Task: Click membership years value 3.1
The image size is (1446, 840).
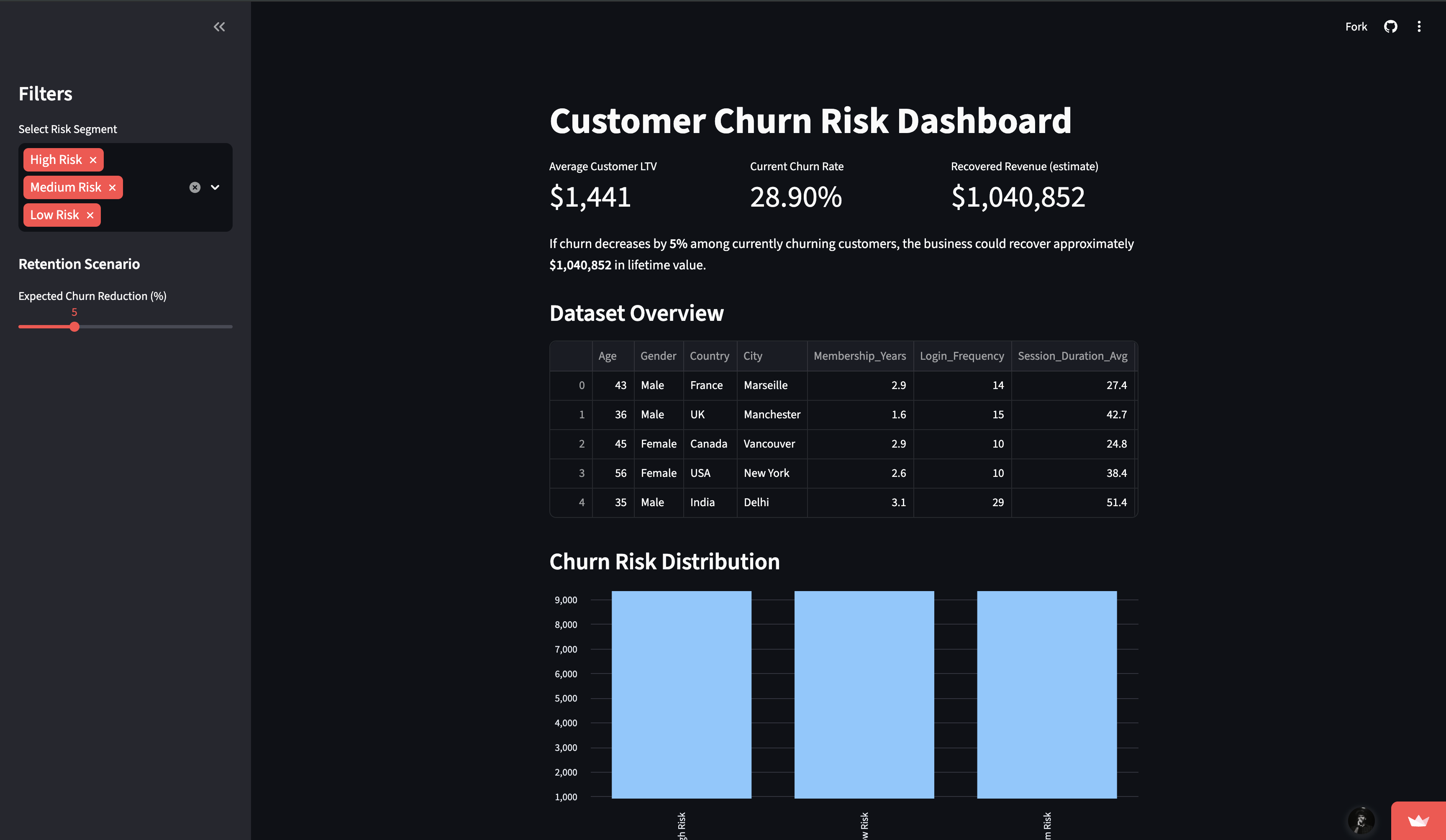Action: 860,503
